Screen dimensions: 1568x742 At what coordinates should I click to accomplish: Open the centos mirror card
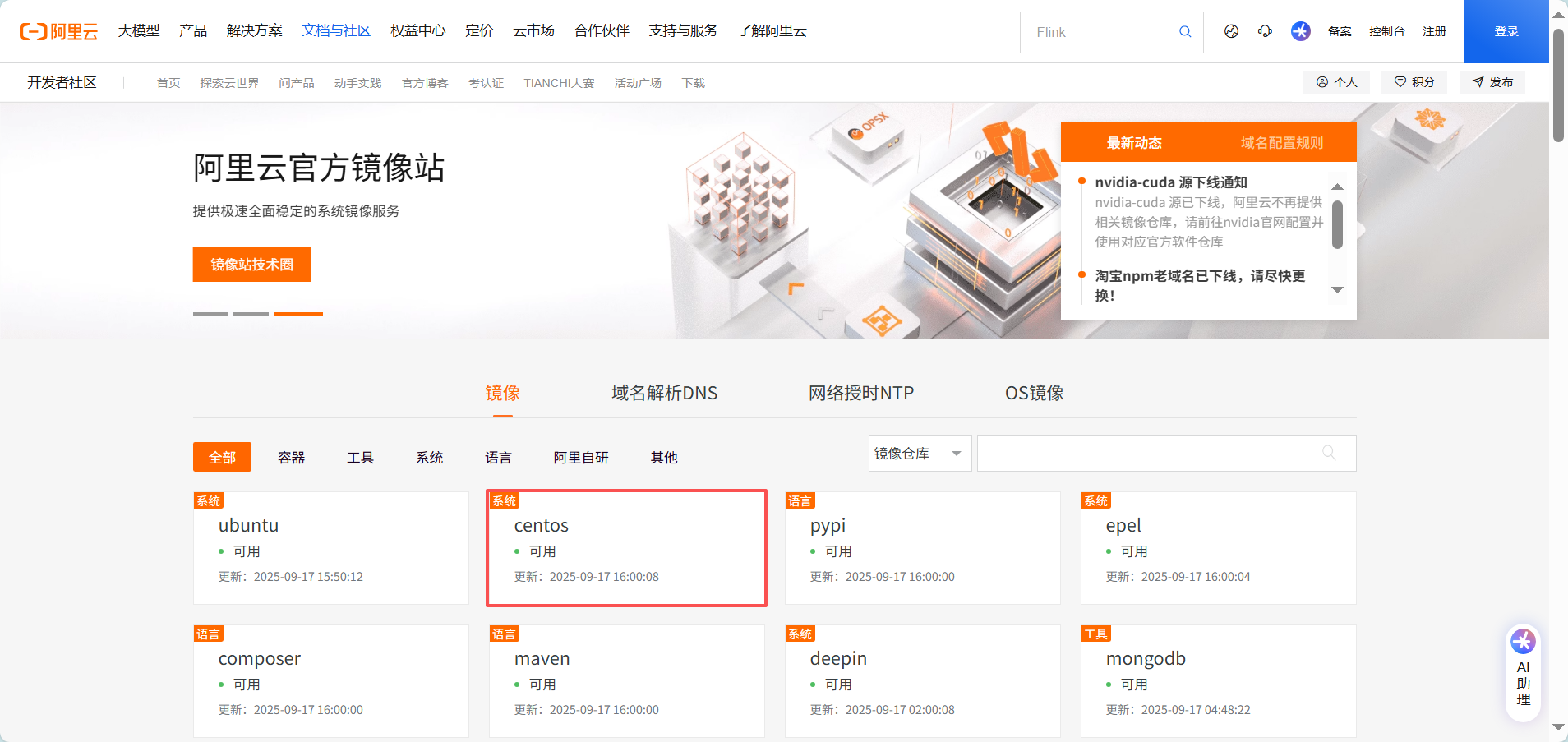(626, 548)
